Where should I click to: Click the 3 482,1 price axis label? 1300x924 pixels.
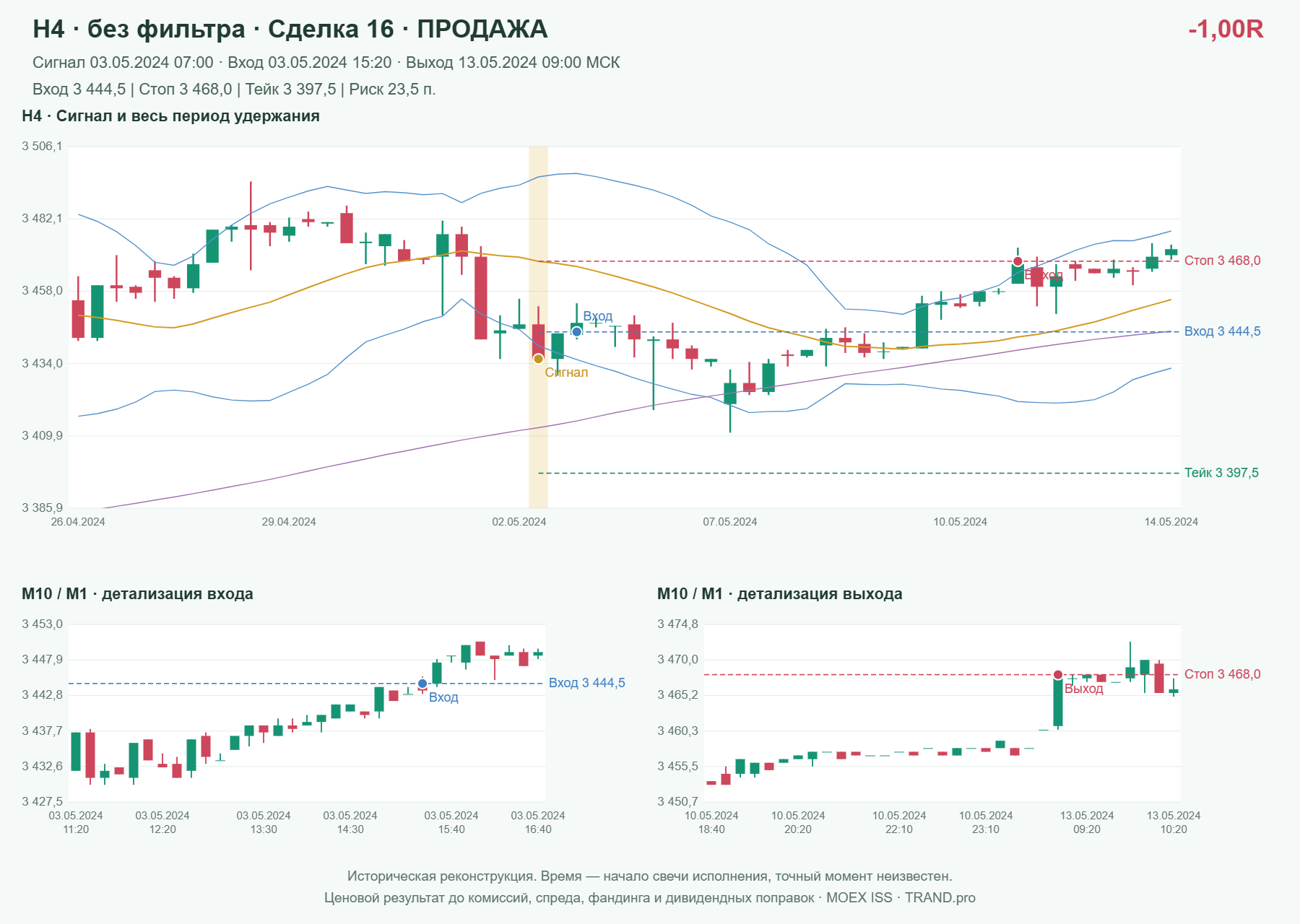tap(42, 219)
